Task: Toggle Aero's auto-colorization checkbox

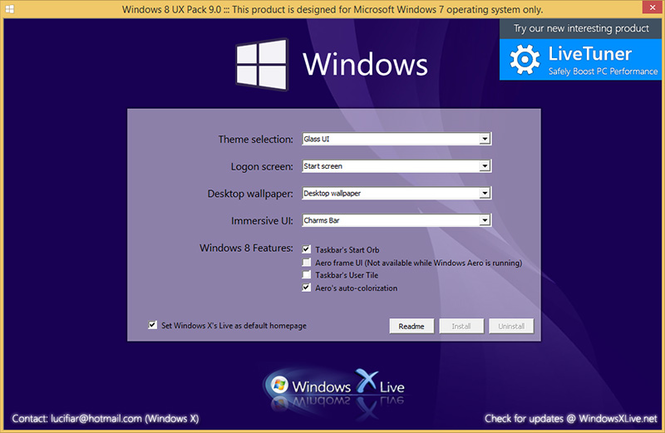Action: [306, 288]
